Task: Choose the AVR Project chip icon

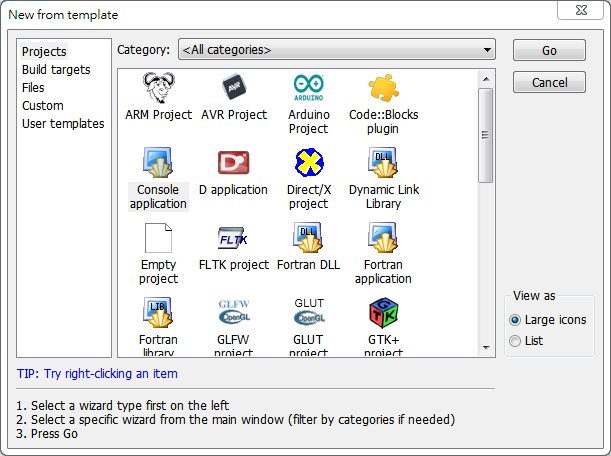Action: 234,87
